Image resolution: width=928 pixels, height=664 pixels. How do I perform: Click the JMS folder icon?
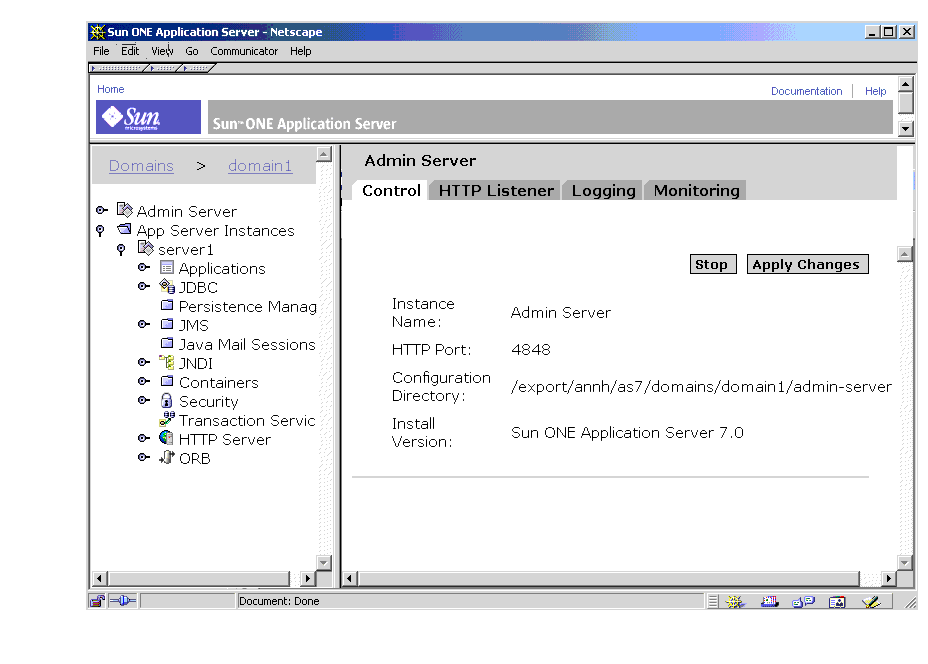pos(167,324)
